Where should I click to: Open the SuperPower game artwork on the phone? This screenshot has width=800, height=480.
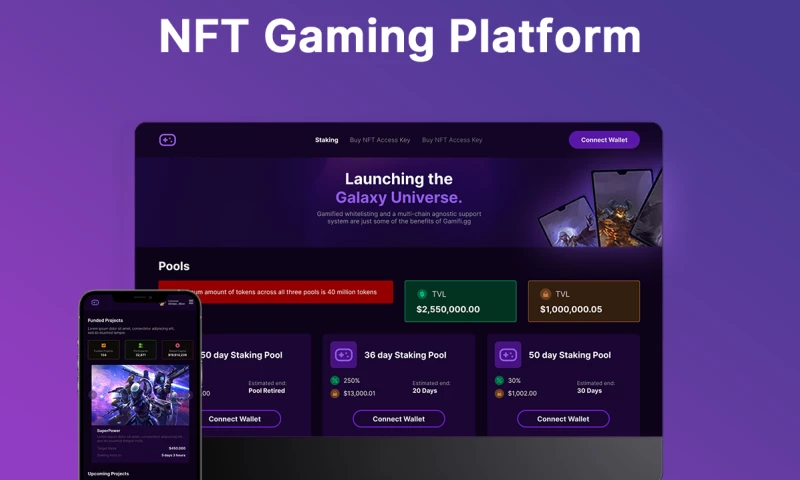coord(140,395)
